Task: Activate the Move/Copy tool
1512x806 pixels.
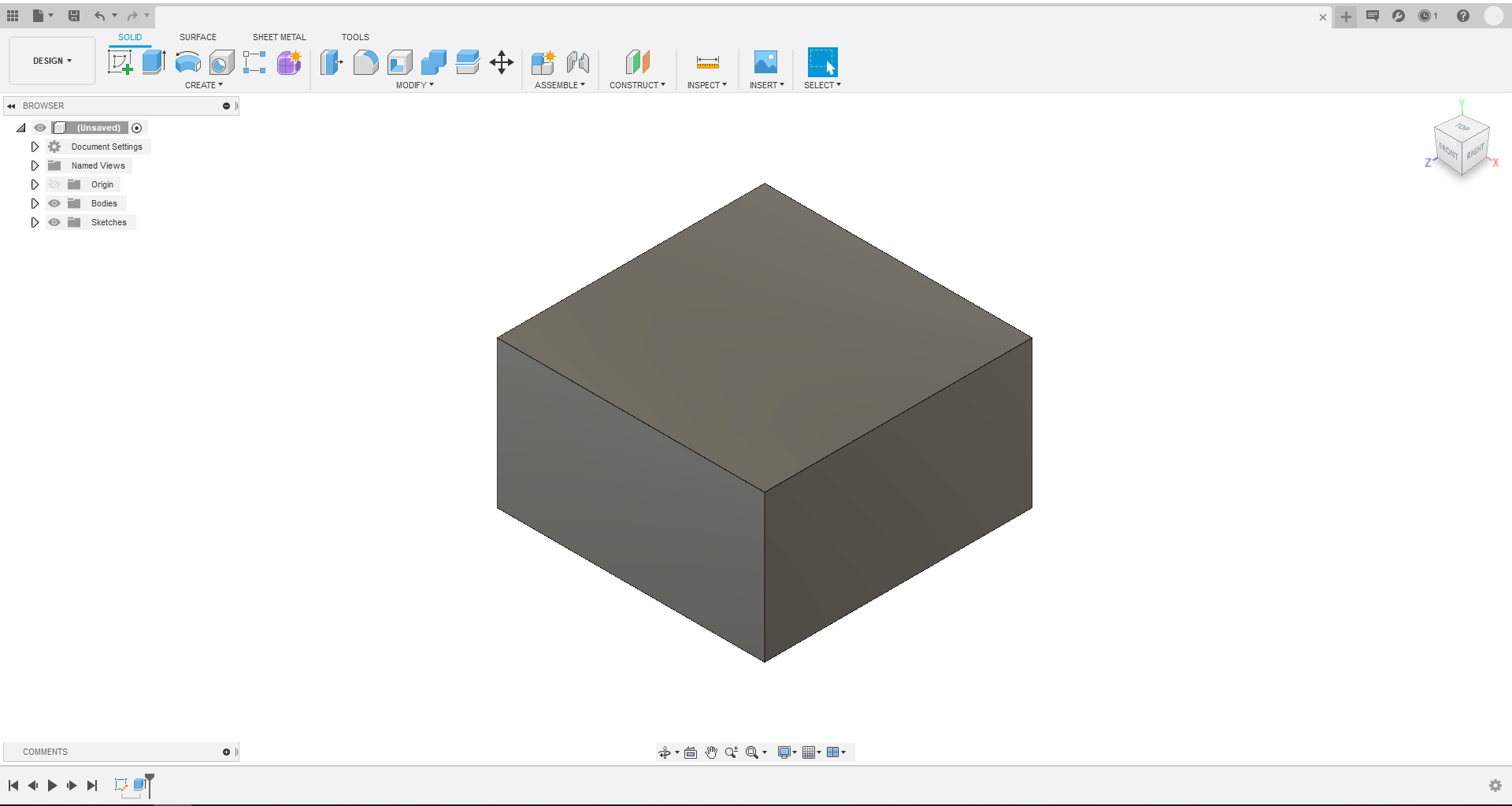Action: [502, 62]
